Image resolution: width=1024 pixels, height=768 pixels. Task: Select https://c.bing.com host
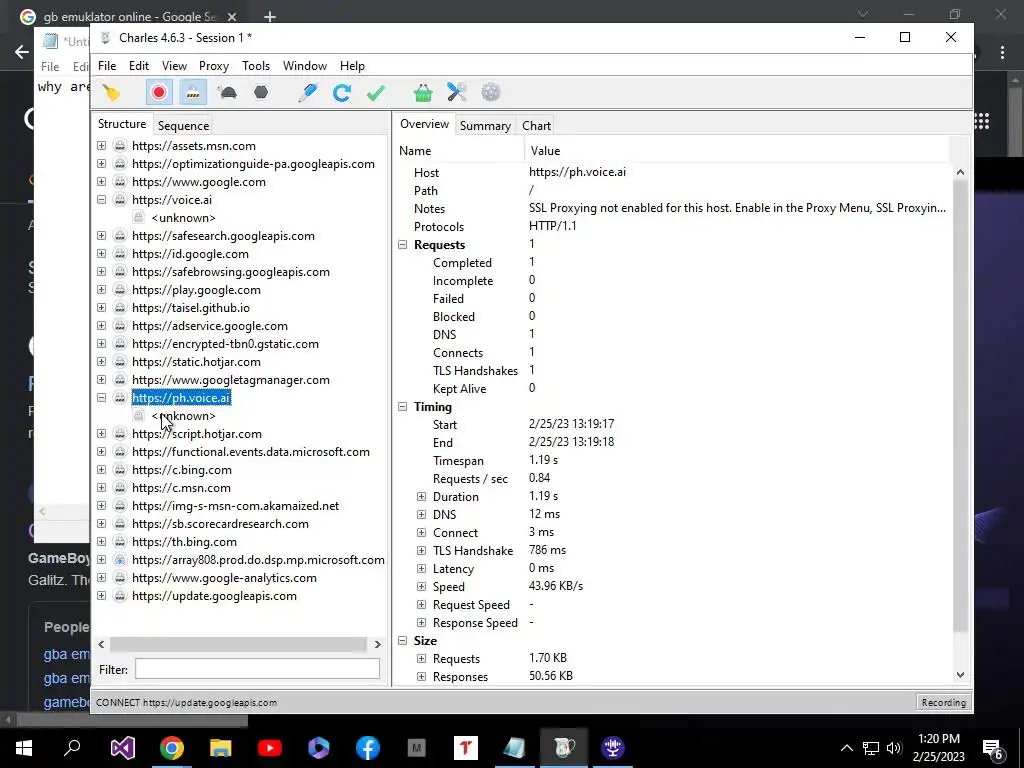(182, 470)
